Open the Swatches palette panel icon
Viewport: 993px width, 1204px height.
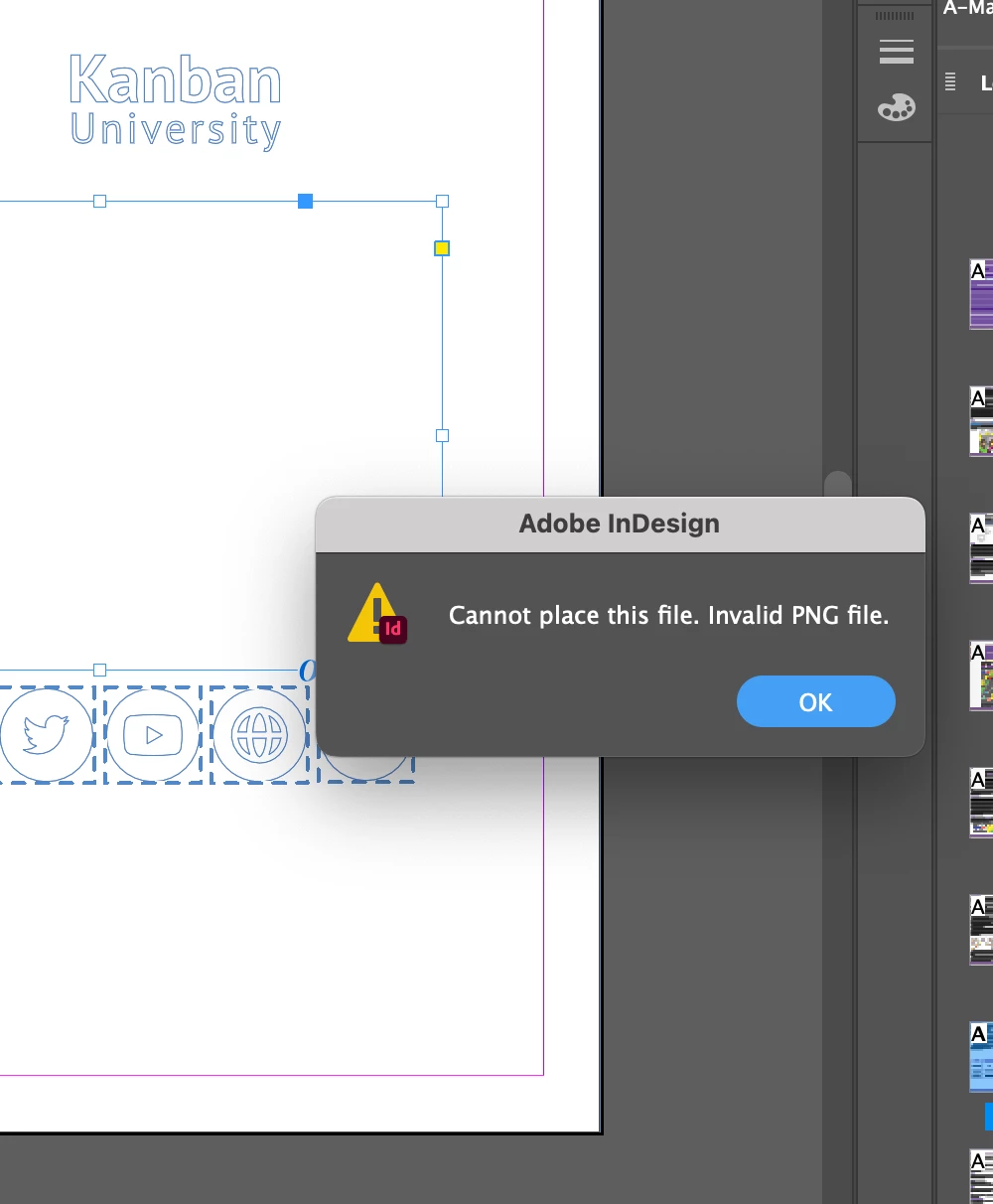pyautogui.click(x=896, y=107)
